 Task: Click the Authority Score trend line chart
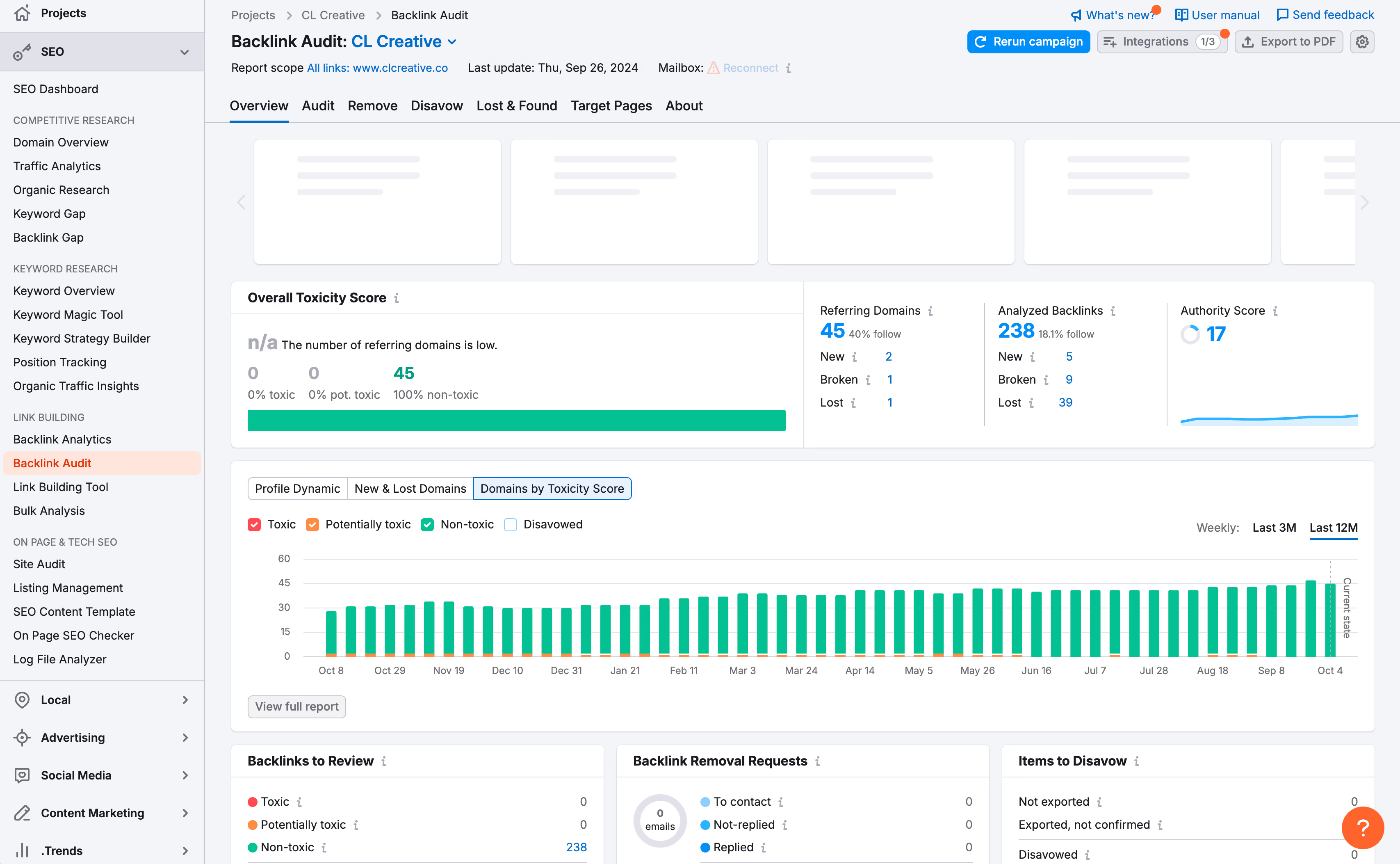(1269, 419)
